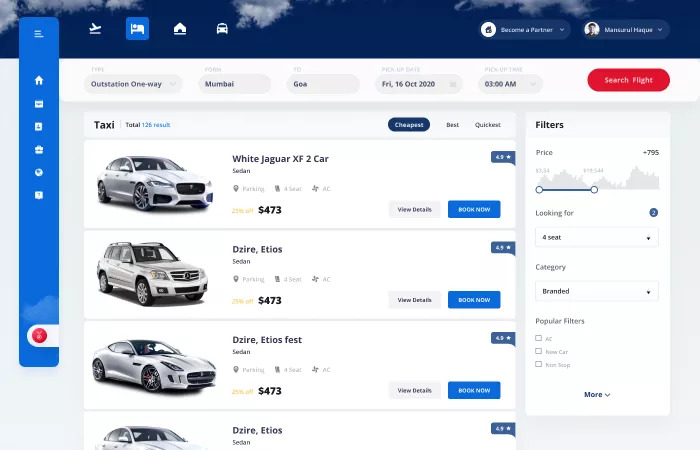Open the hamburger menu in sidebar

[39, 34]
